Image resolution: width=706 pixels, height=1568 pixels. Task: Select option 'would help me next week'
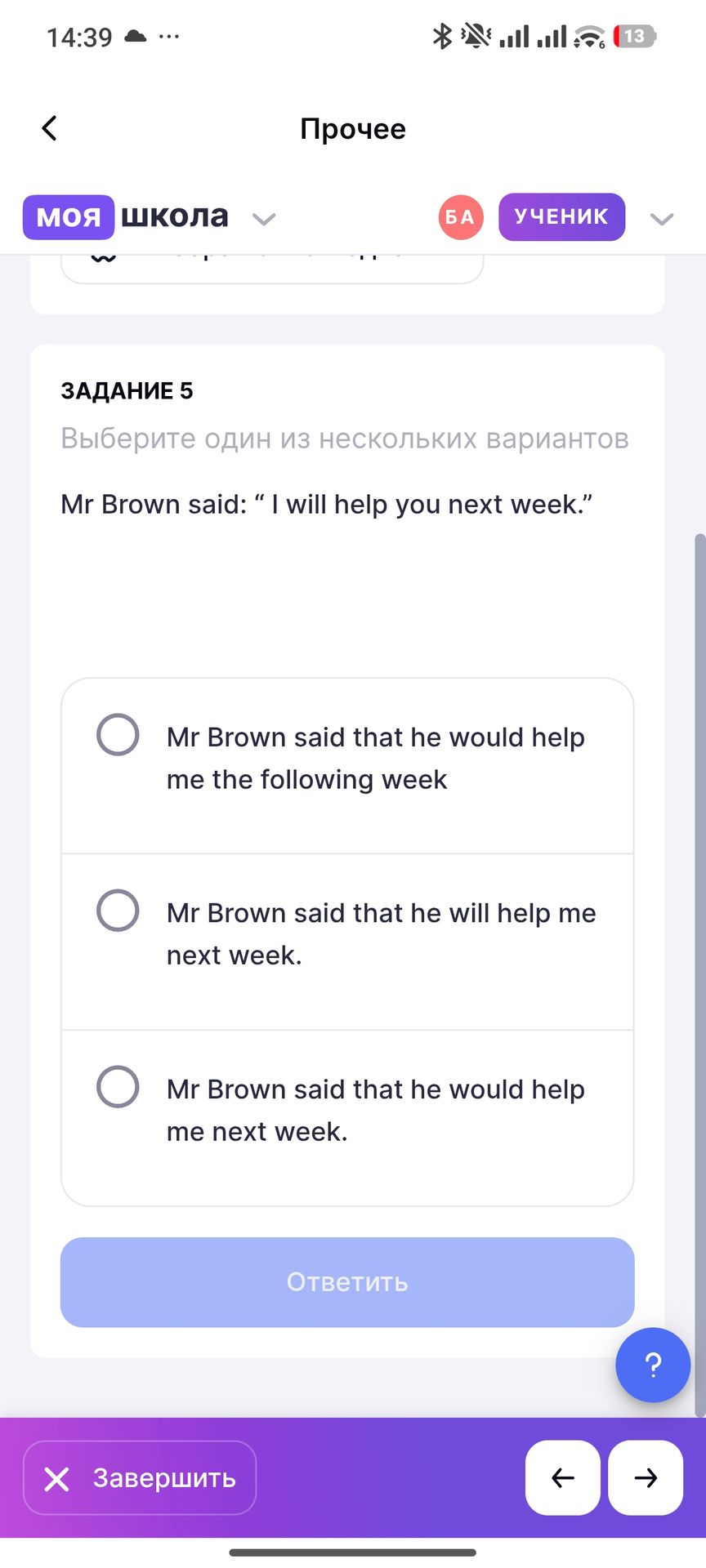tap(347, 1118)
